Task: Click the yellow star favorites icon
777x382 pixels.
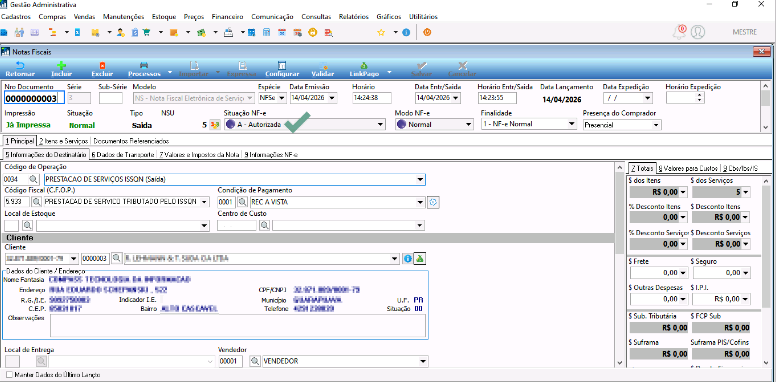Action: (381, 33)
